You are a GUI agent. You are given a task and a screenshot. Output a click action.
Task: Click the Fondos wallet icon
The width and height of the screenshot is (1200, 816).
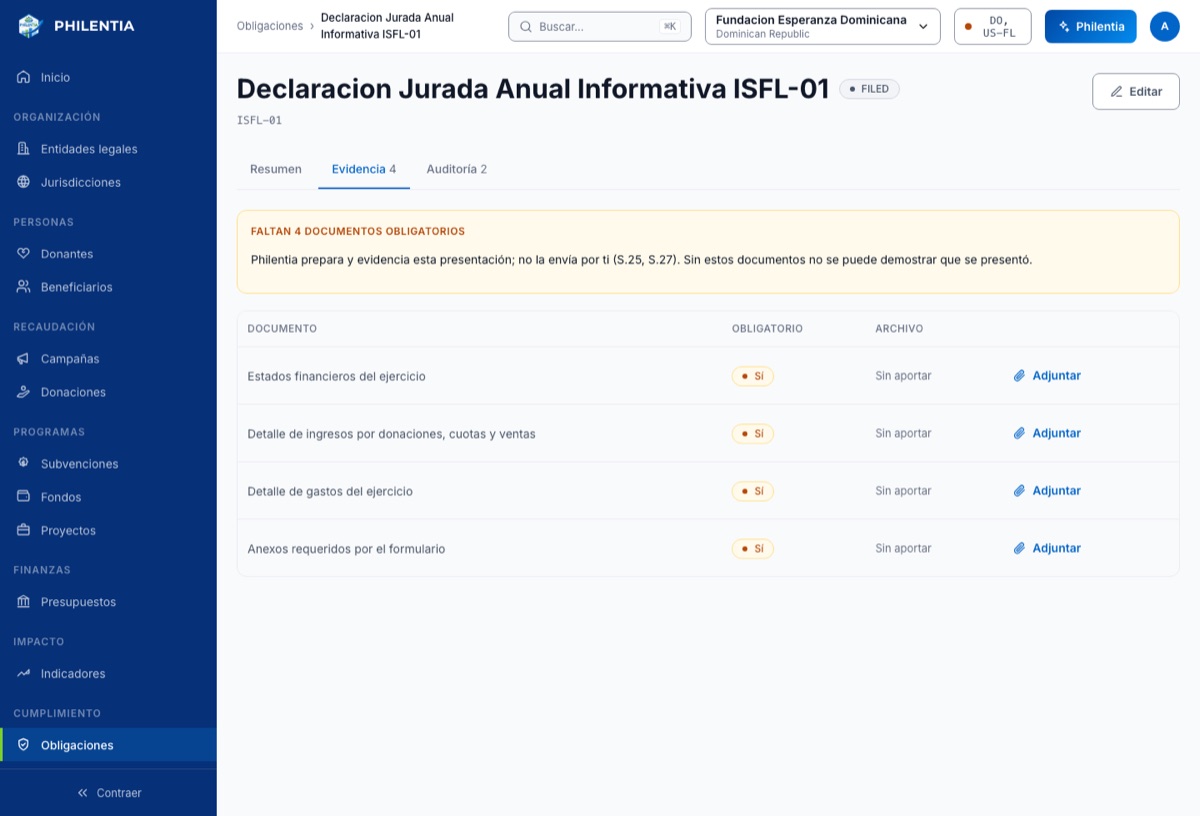coord(24,497)
